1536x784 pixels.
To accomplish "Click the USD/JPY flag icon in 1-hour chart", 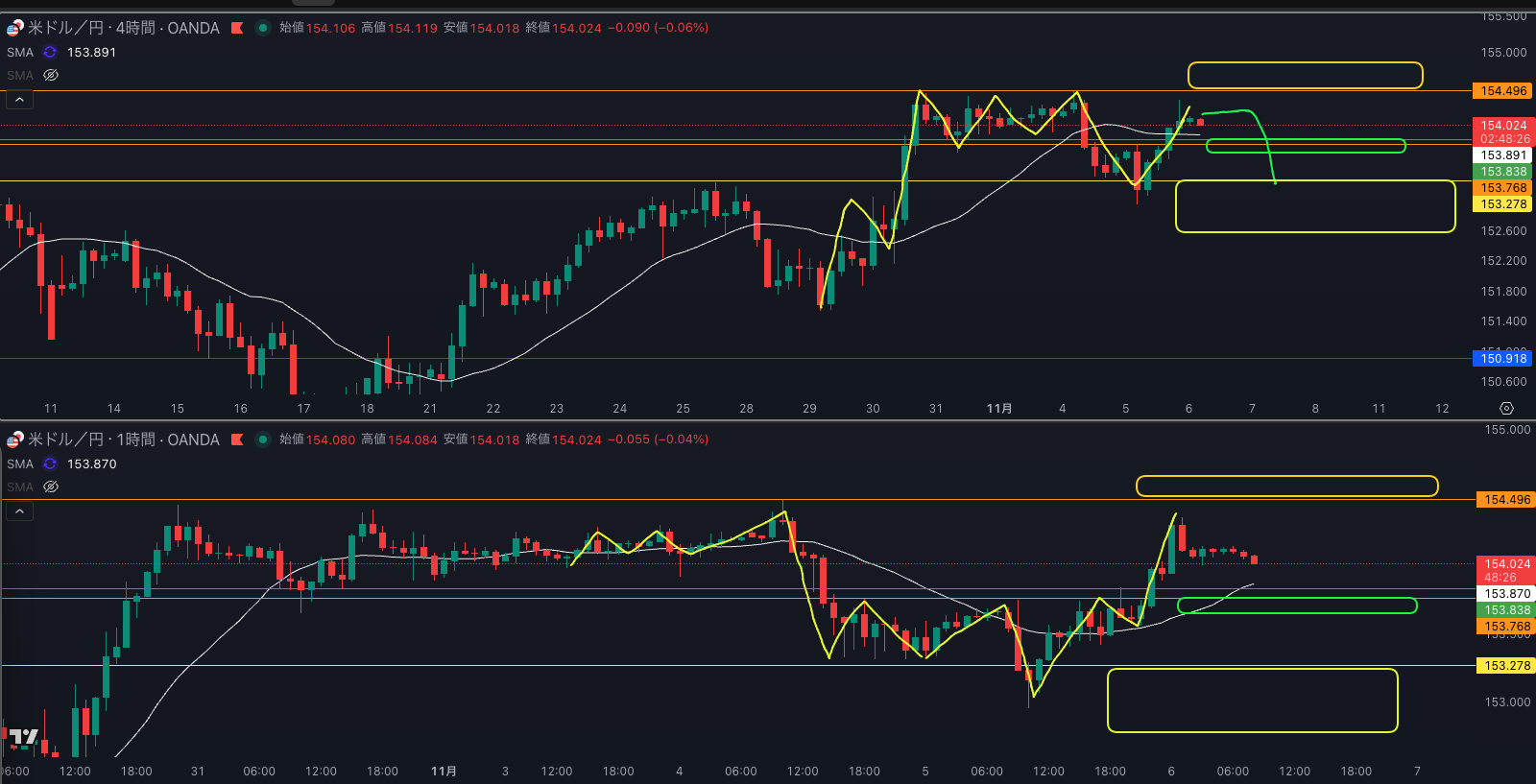I will (x=14, y=440).
